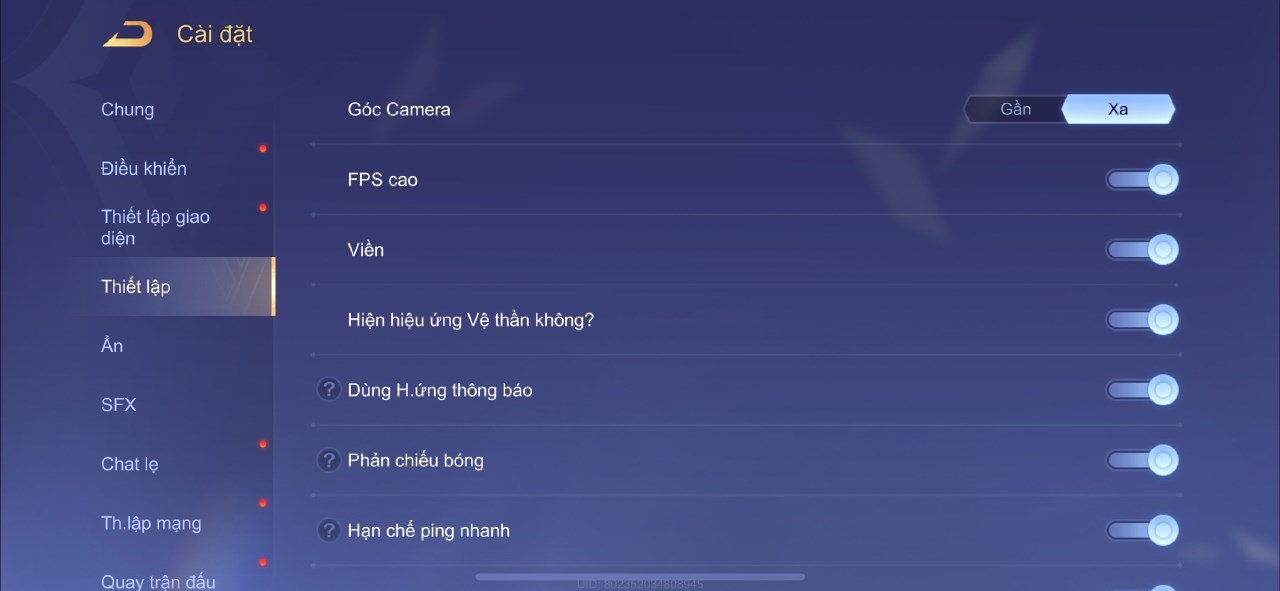This screenshot has width=1280, height=591.
Task: Toggle the FPS cao switch
Action: pos(1142,180)
